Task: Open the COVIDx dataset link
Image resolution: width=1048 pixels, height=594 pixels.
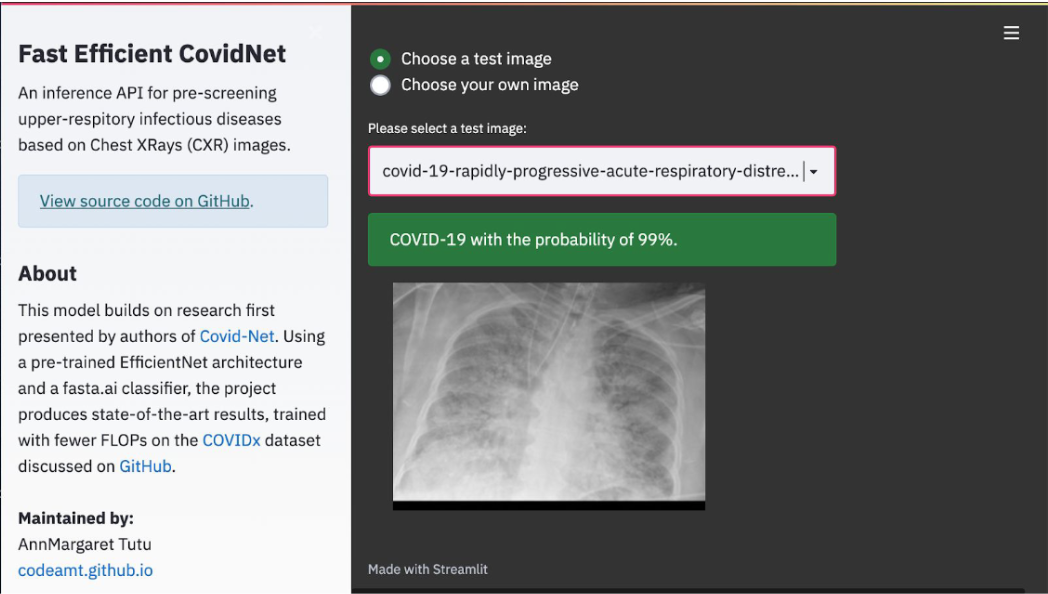Action: pos(231,440)
